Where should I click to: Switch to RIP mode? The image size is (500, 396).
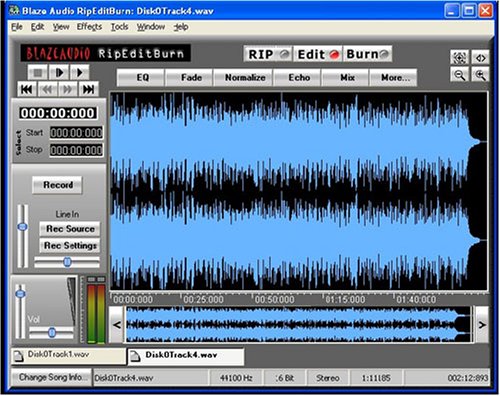pyautogui.click(x=269, y=54)
